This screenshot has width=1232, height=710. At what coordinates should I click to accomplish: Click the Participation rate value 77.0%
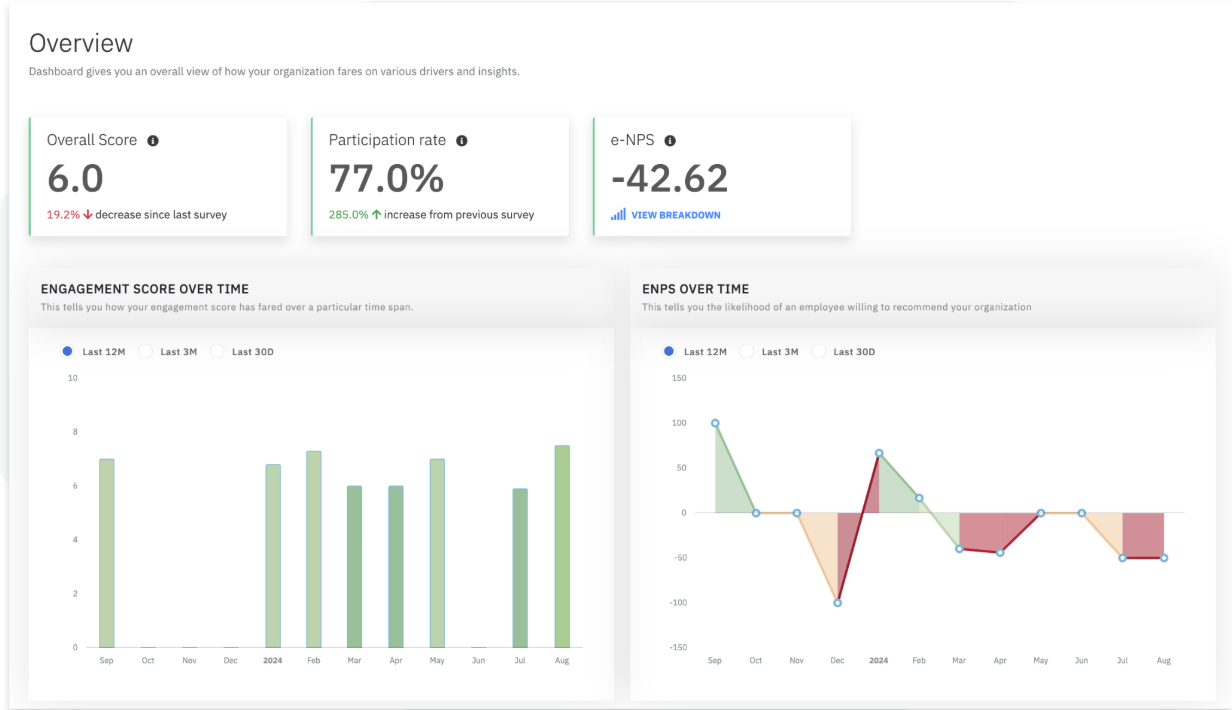pyautogui.click(x=386, y=179)
